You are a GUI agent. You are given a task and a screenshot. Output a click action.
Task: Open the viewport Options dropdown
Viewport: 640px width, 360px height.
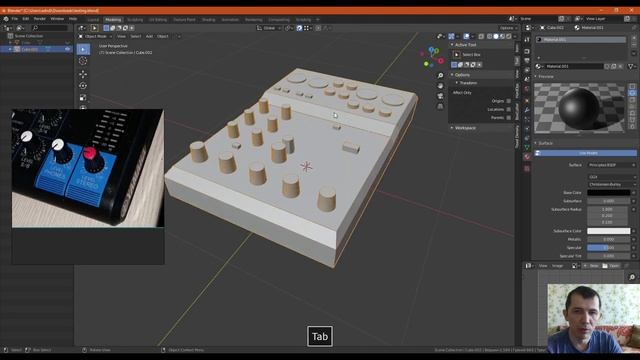tap(508, 28)
